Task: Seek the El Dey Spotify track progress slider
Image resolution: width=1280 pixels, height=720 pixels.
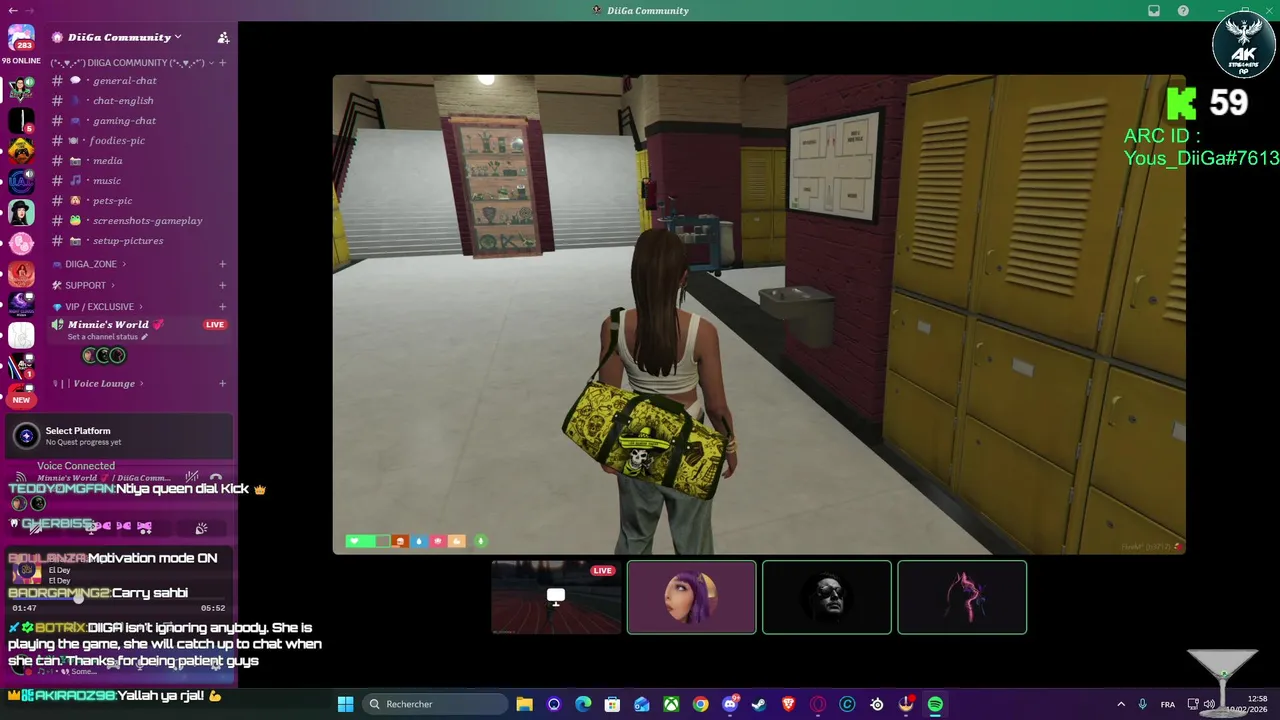Action: tap(119, 600)
